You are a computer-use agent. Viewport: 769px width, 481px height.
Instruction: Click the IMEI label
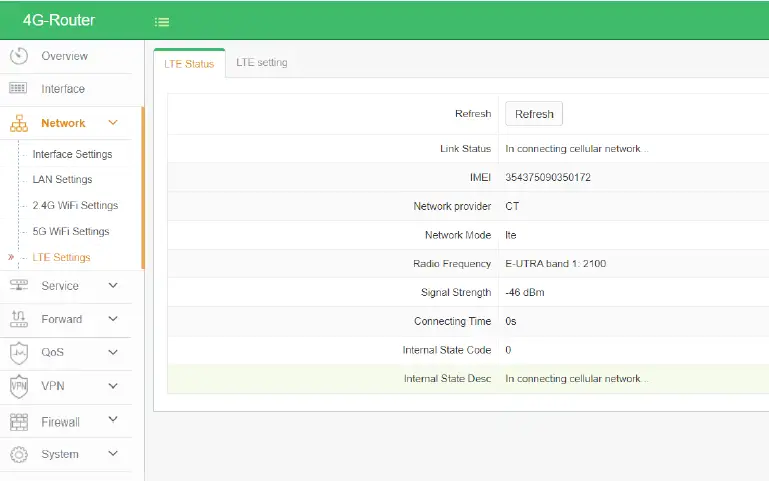(480, 177)
